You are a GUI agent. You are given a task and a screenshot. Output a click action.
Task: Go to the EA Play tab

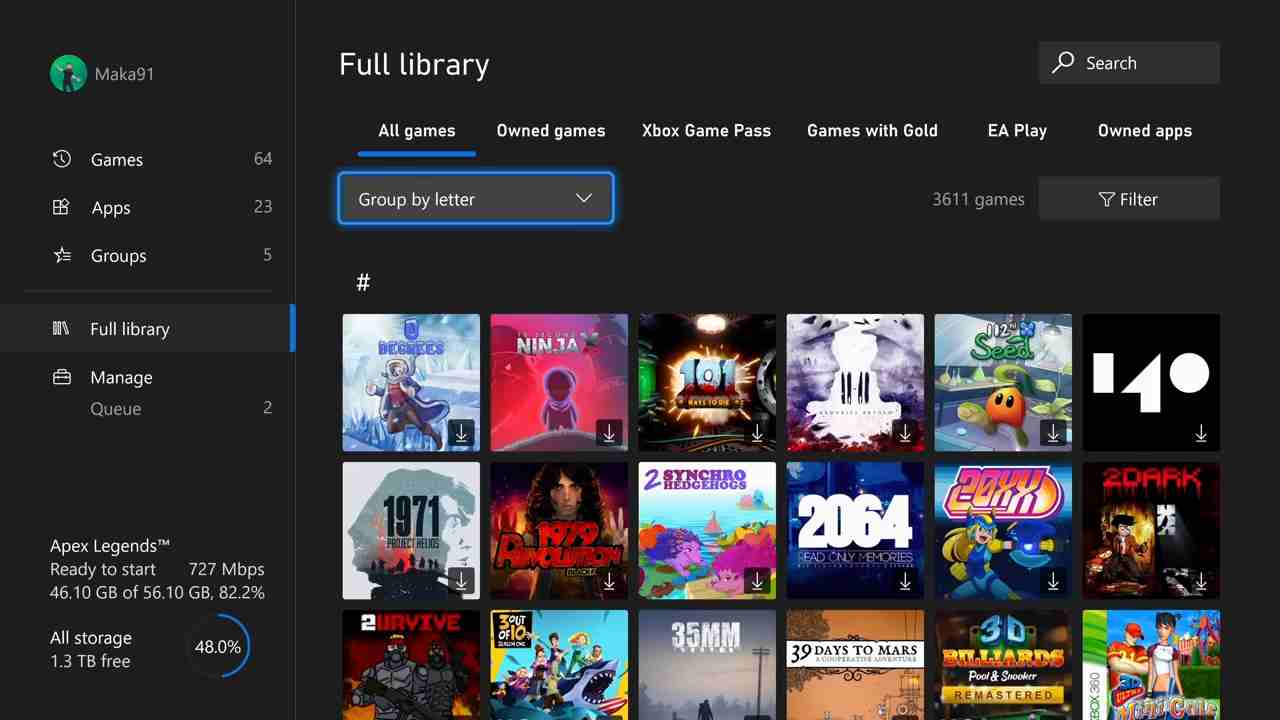1017,131
